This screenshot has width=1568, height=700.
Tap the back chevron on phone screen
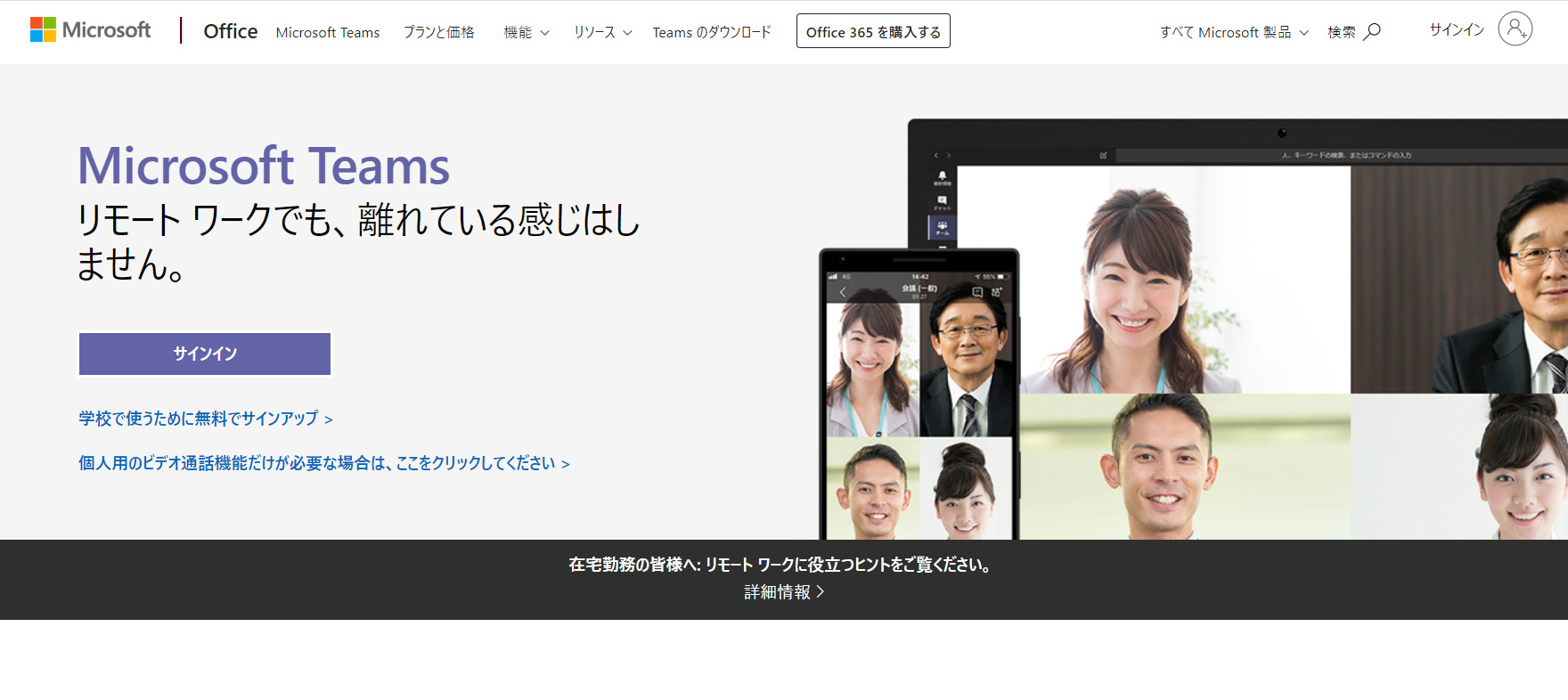click(x=843, y=292)
